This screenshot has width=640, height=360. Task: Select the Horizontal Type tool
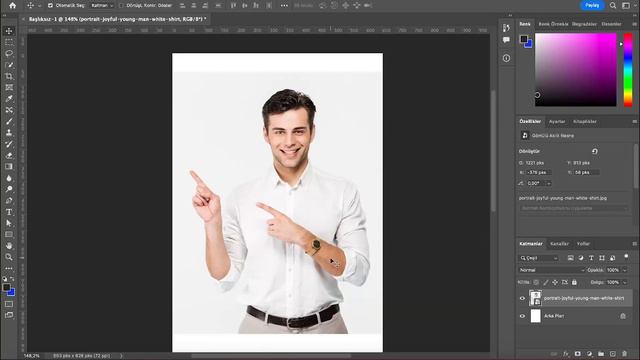tap(9, 212)
